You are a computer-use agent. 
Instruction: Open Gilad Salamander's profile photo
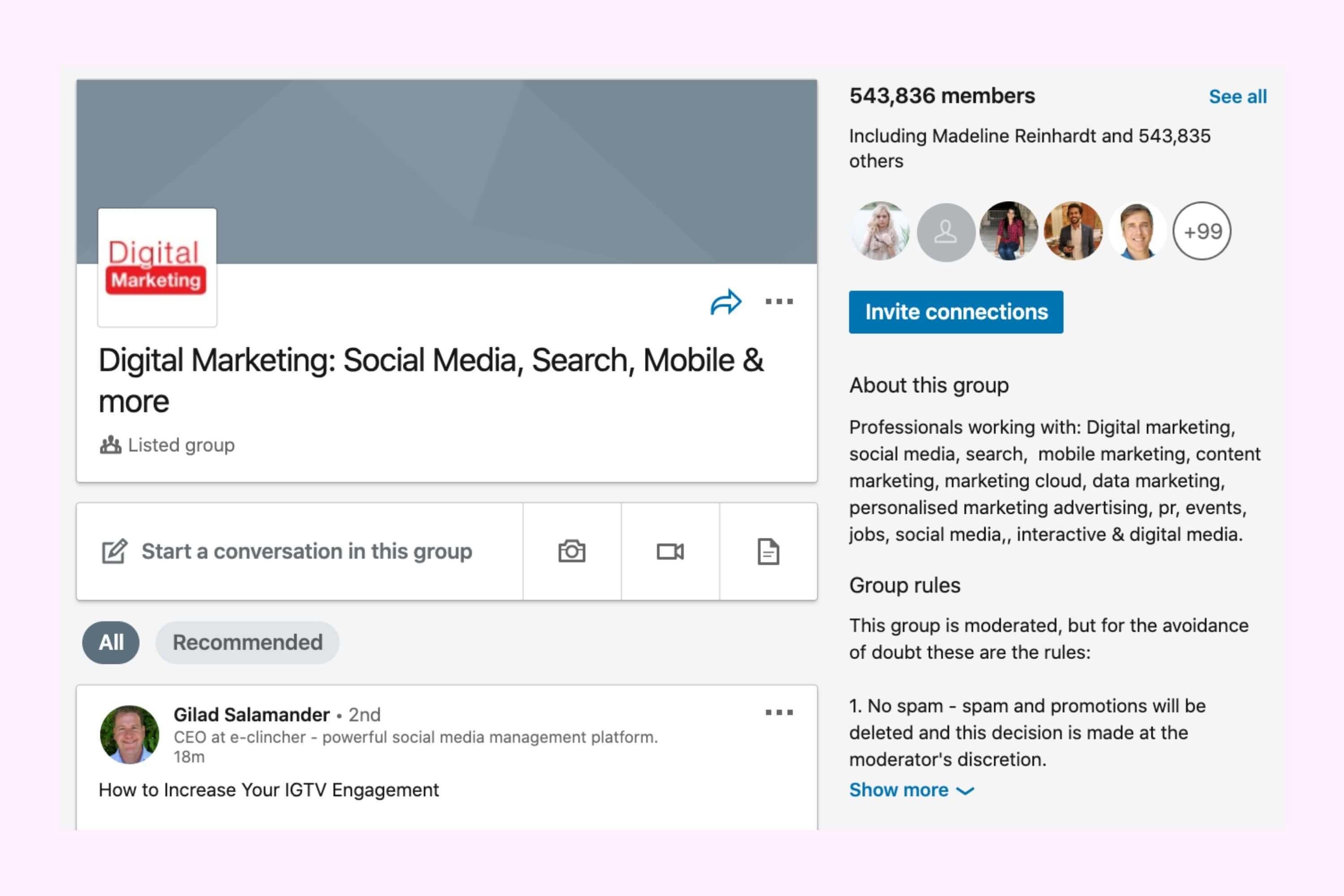click(x=130, y=734)
